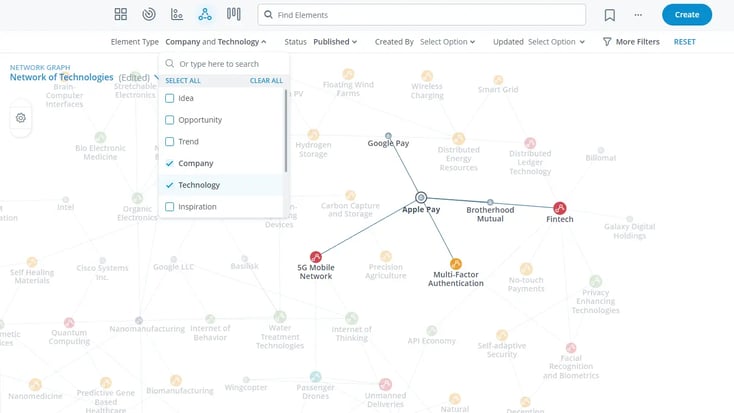Image resolution: width=734 pixels, height=413 pixels.
Task: Click the Network of Technologies title
Action: coord(61,77)
